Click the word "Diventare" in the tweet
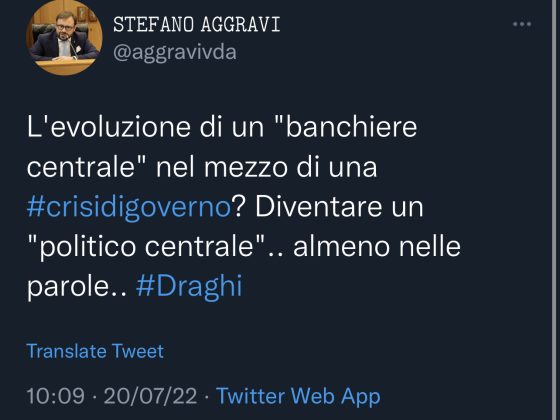 pyautogui.click(x=319, y=207)
